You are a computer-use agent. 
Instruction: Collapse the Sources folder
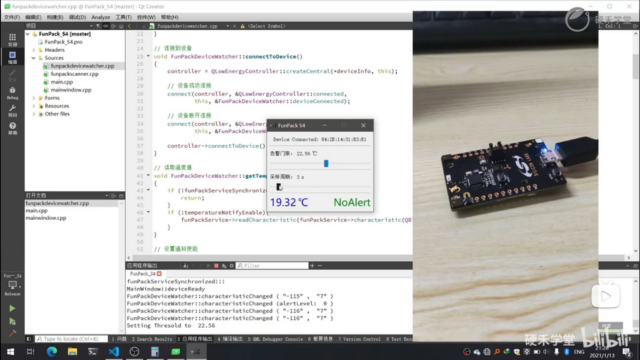pos(33,58)
